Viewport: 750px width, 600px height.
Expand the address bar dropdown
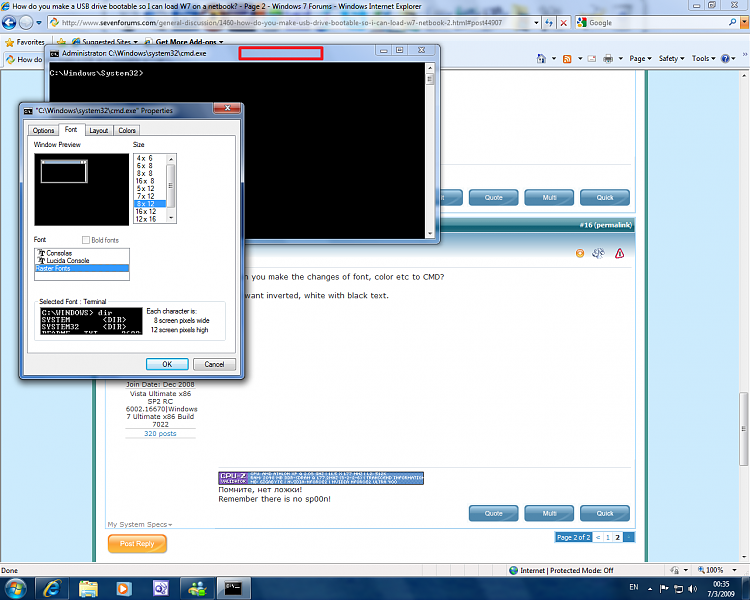[536, 22]
